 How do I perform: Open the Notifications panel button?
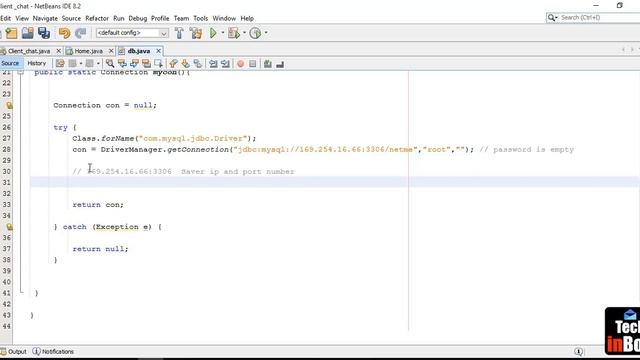[x=53, y=351]
